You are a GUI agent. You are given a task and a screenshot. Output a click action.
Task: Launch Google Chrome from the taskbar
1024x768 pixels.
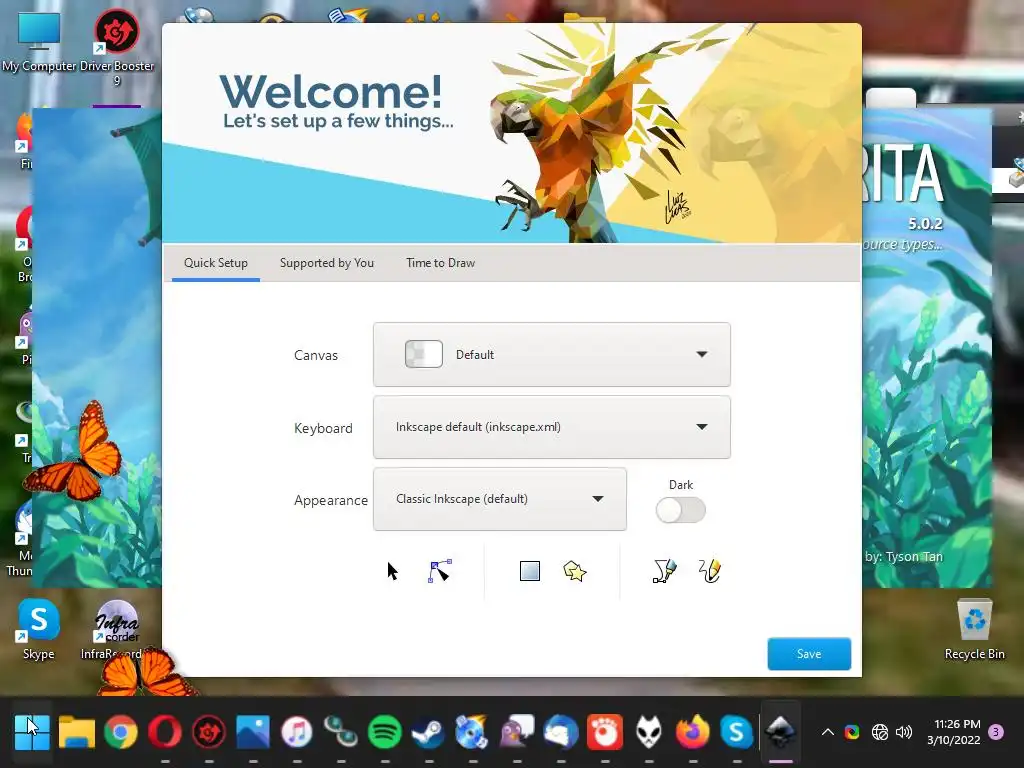click(x=120, y=732)
